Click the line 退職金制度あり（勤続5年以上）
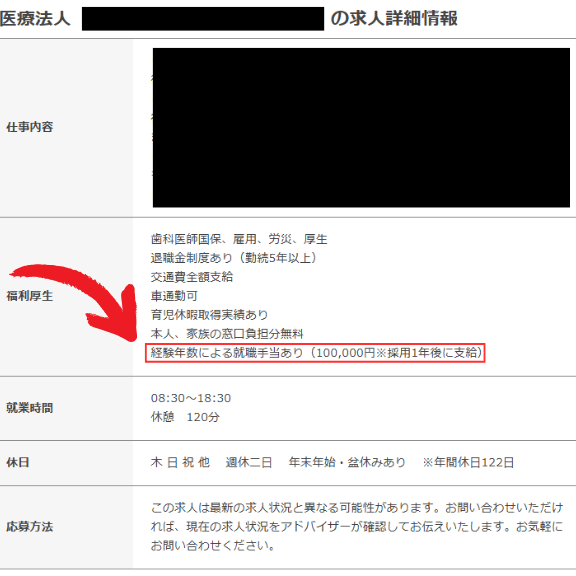Viewport: 576px width, 576px height. pyautogui.click(x=234, y=258)
